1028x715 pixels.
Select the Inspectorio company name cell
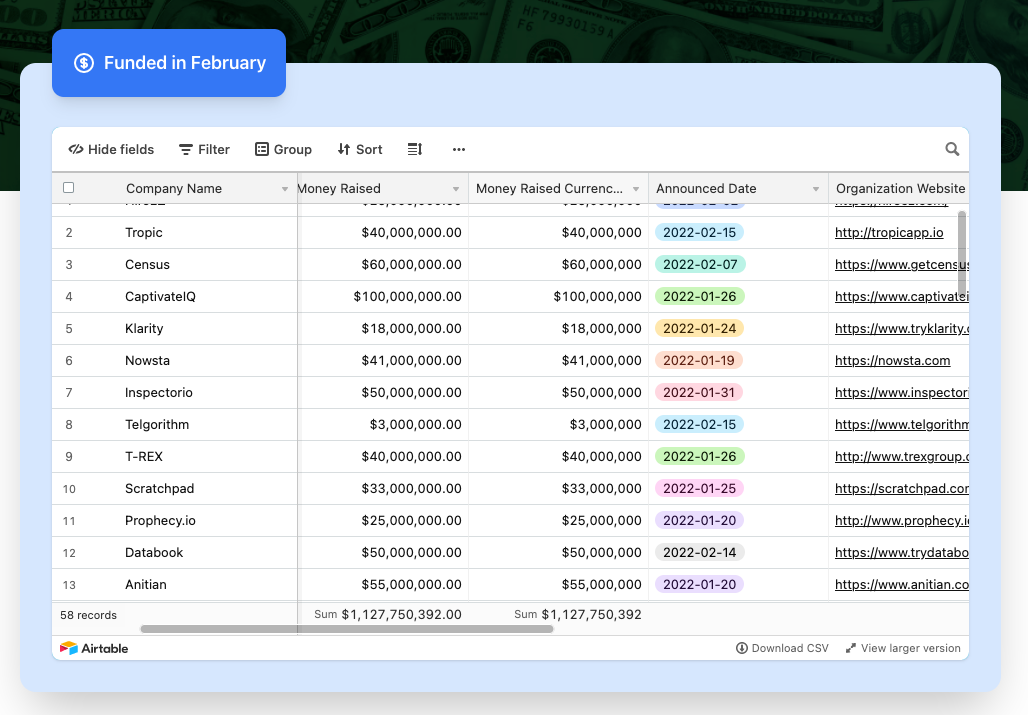(175, 393)
